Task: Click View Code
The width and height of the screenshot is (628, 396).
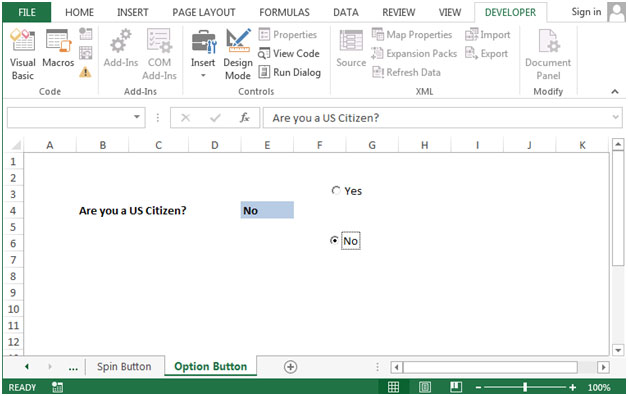Action: pyautogui.click(x=289, y=53)
